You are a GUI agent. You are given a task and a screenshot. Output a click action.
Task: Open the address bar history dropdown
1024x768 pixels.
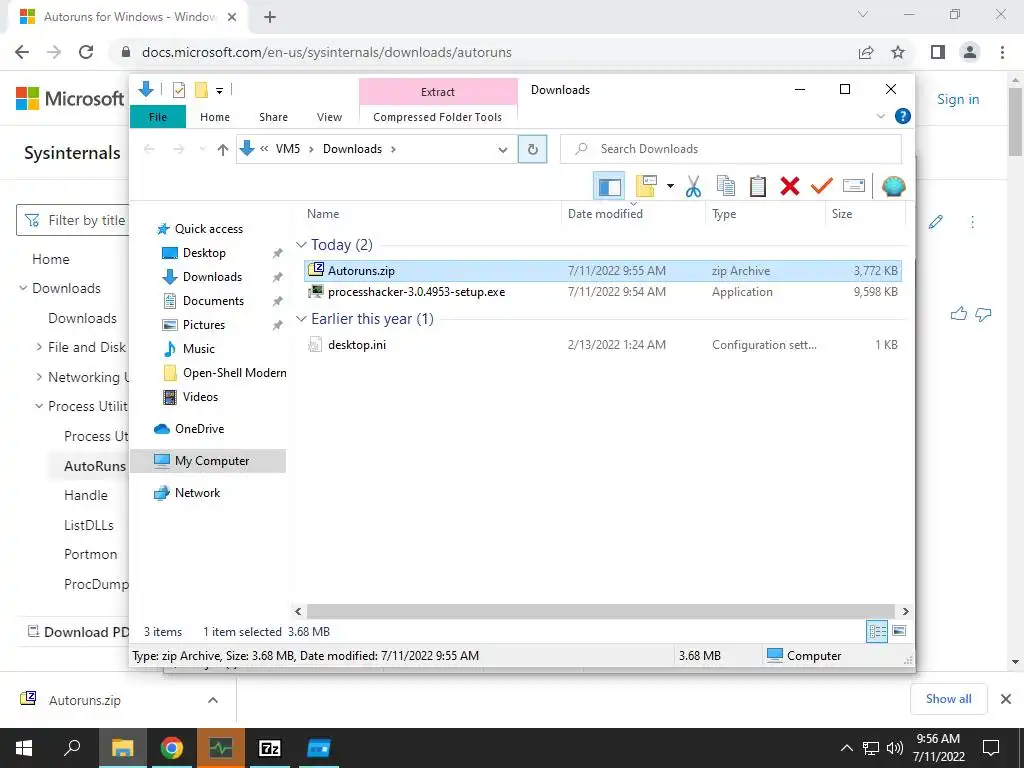click(x=503, y=150)
